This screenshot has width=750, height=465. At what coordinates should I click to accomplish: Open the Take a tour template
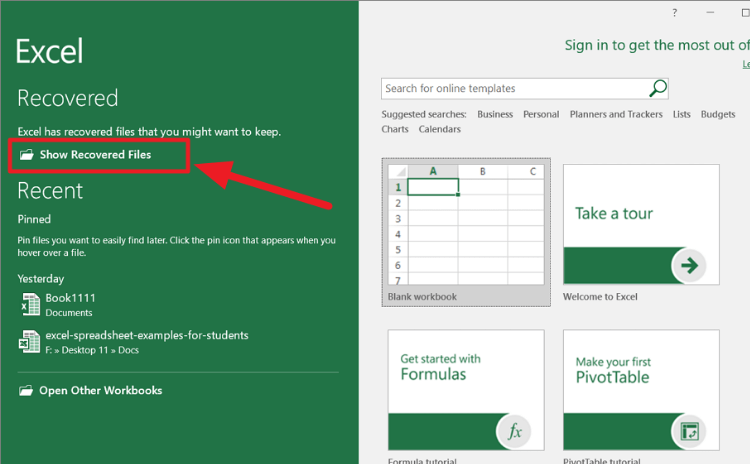pyautogui.click(x=641, y=225)
